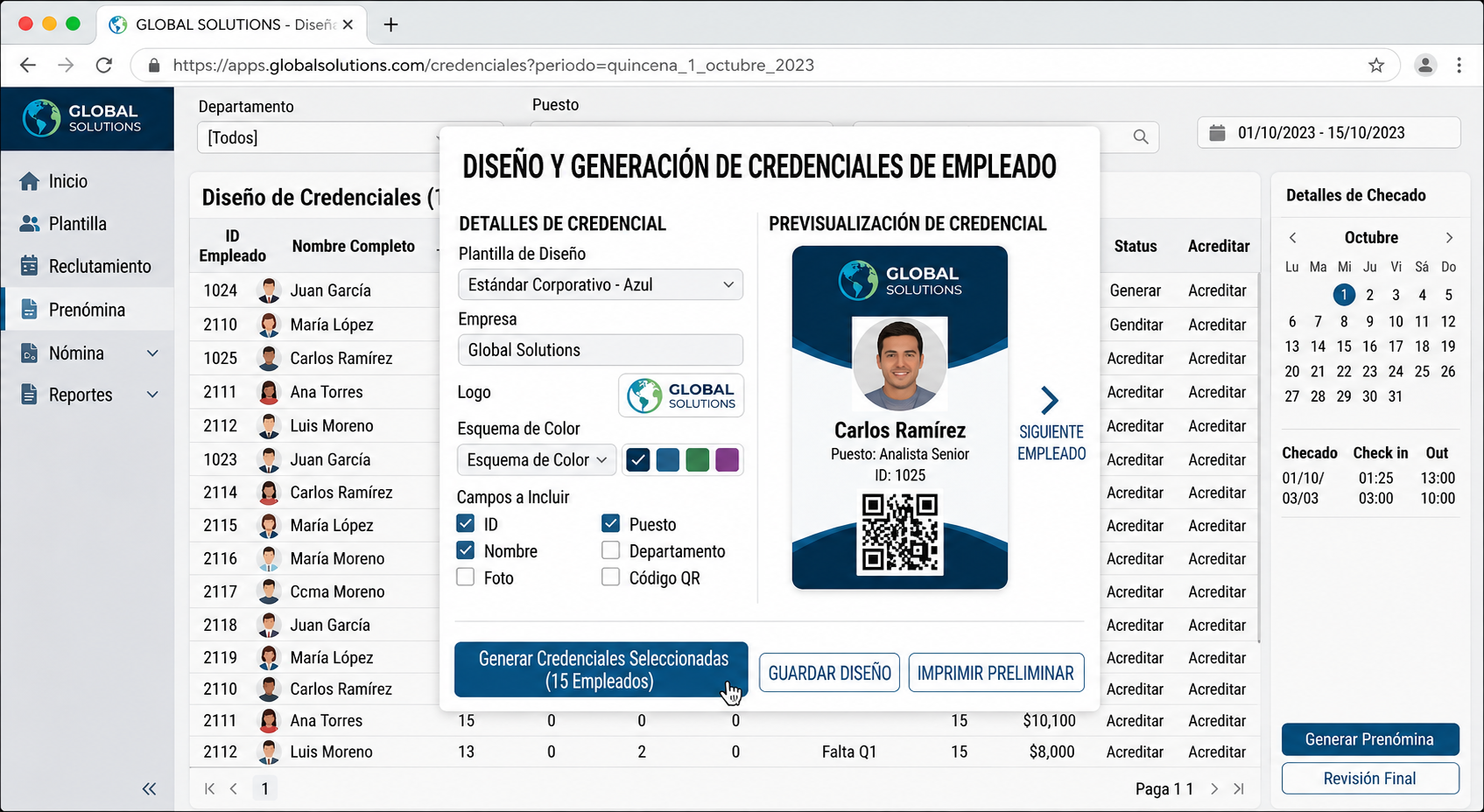The image size is (1484, 812).
Task: Uncheck the ID field checkbox
Action: (466, 524)
